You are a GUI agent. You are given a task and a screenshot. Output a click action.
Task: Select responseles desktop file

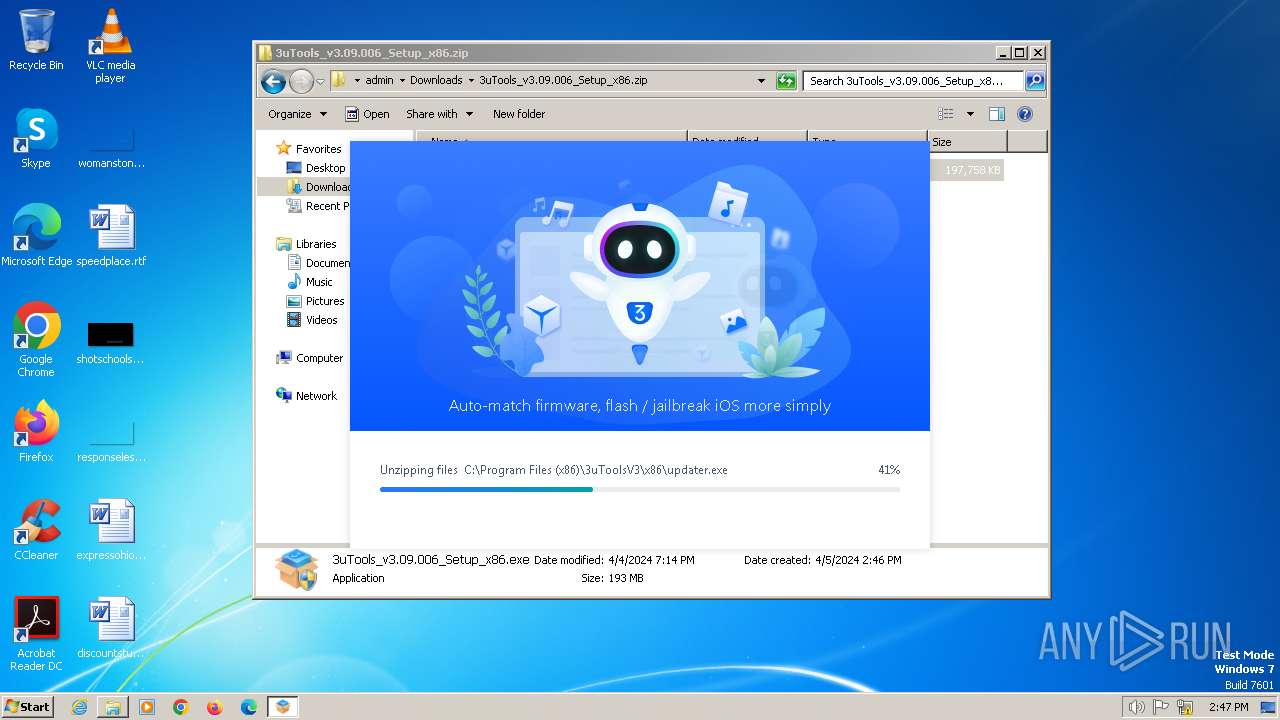(x=111, y=440)
